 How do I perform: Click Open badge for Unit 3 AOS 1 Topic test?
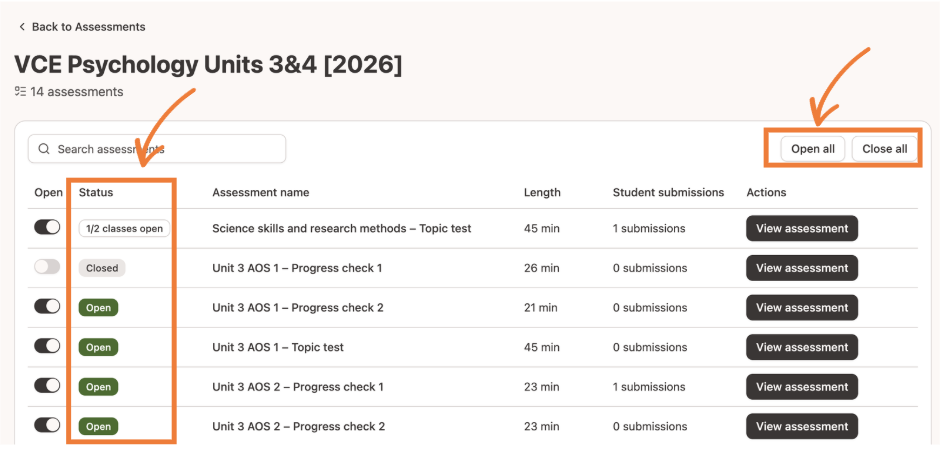pyautogui.click(x=98, y=347)
